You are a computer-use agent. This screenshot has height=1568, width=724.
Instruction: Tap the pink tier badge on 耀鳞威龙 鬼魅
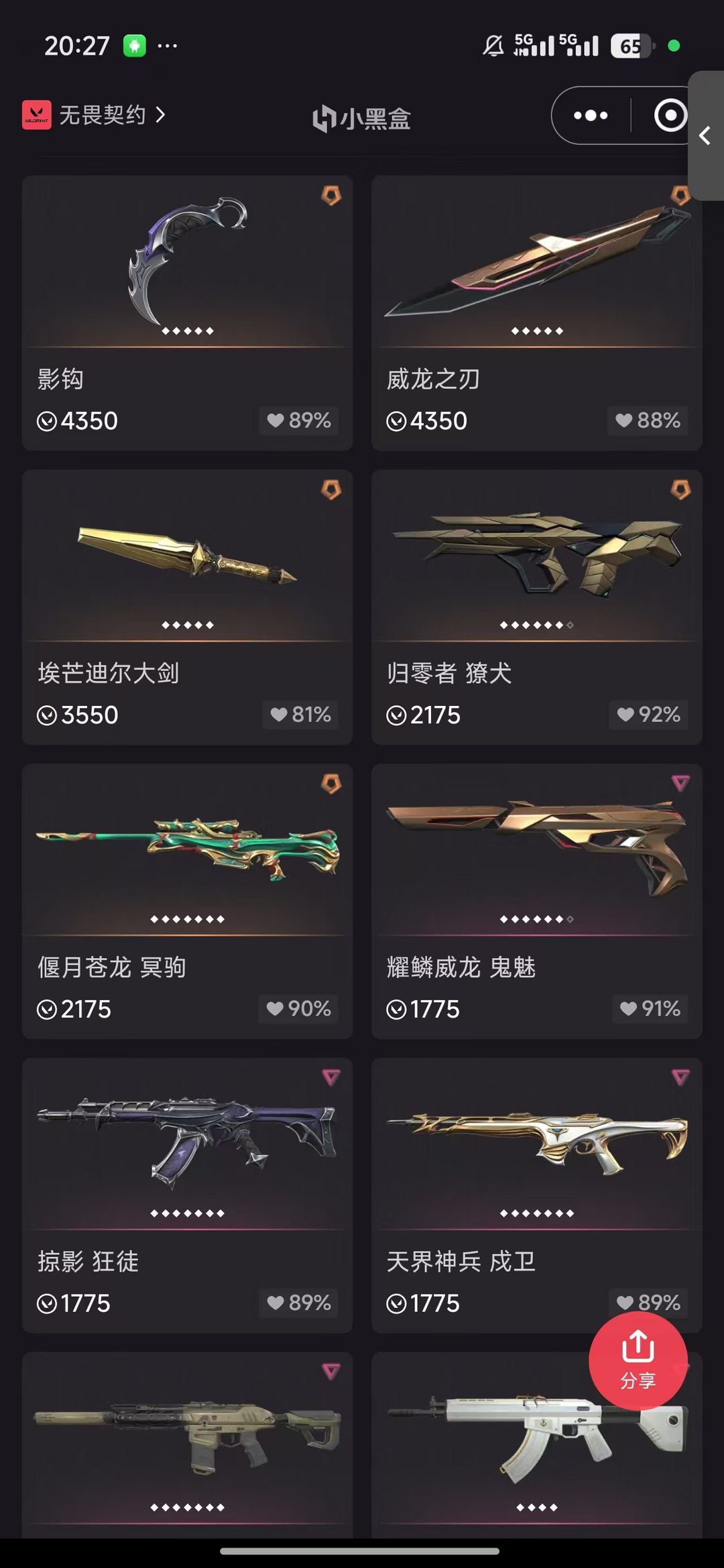[x=680, y=783]
